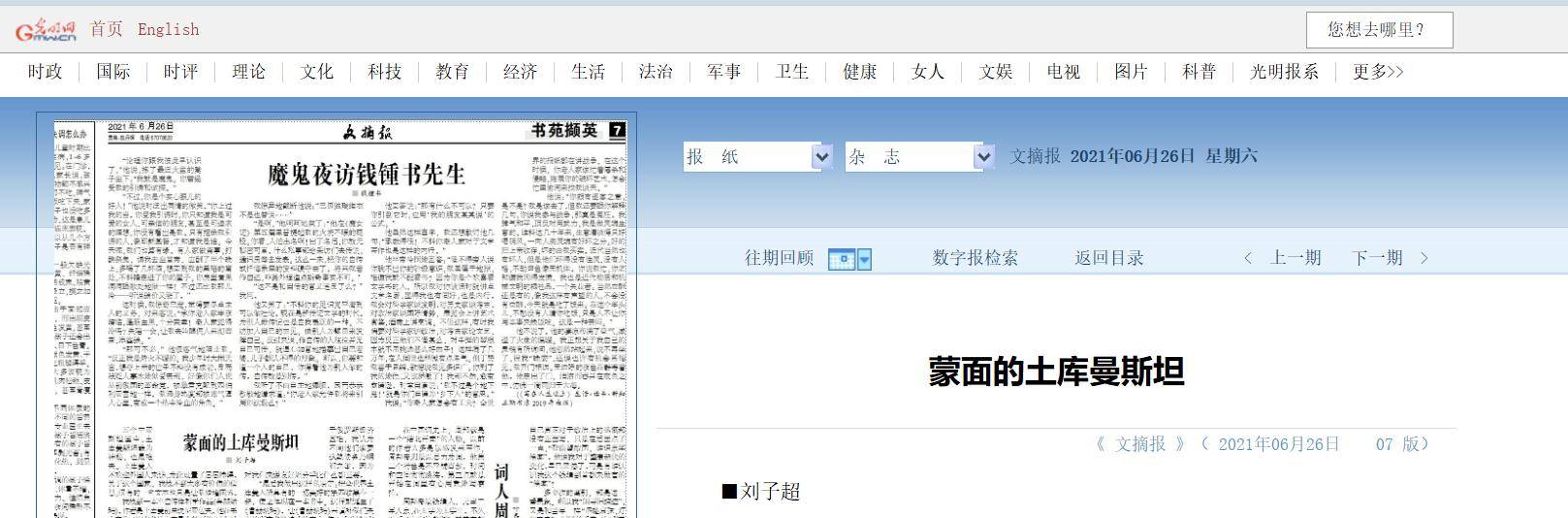The image size is (1568, 518).
Task: Click the 上一期 previous issue link
Action: coord(1296,258)
